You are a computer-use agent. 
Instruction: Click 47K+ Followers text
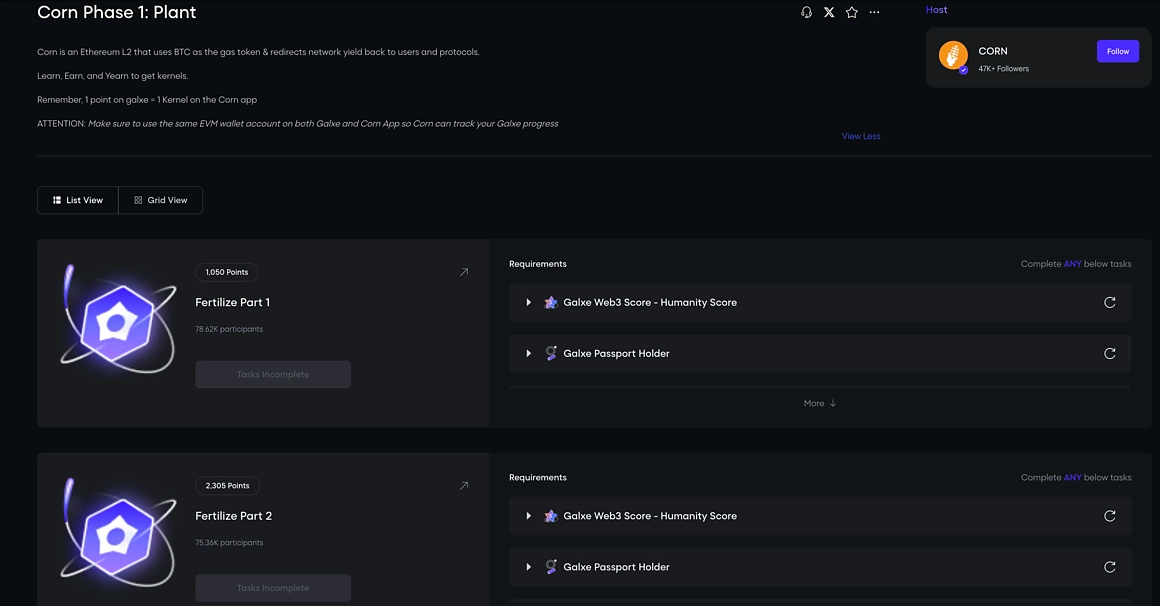pos(1003,69)
